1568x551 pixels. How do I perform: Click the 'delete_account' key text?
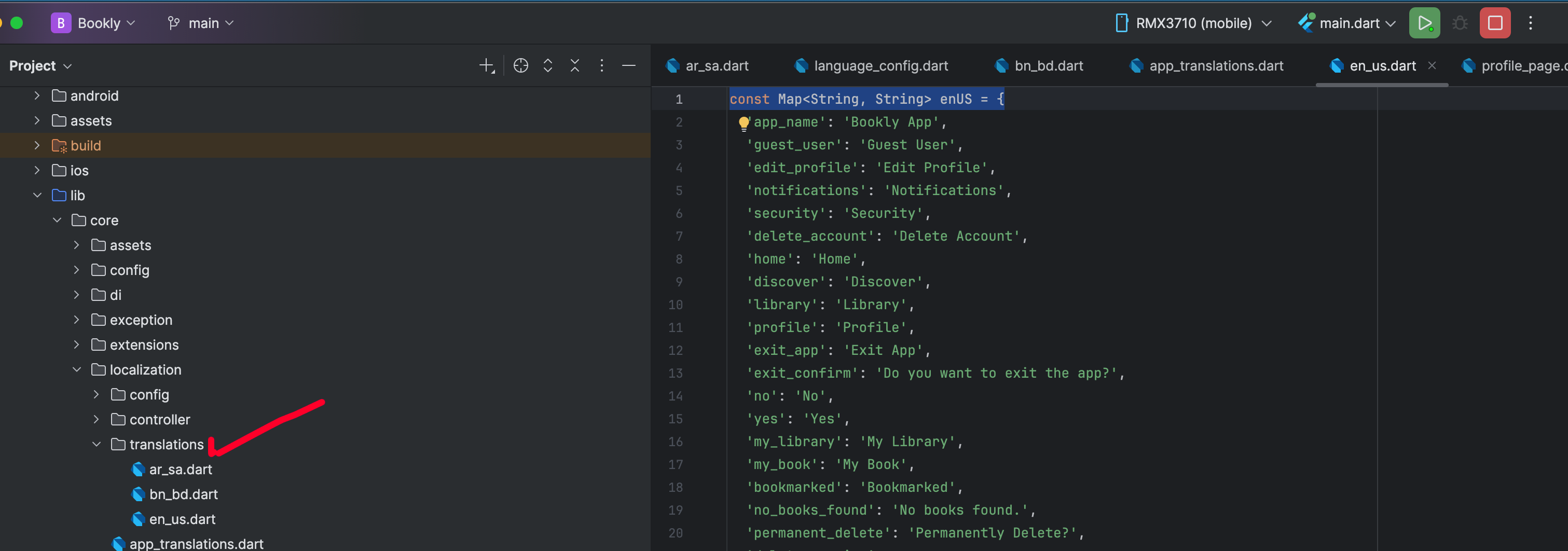(x=810, y=236)
